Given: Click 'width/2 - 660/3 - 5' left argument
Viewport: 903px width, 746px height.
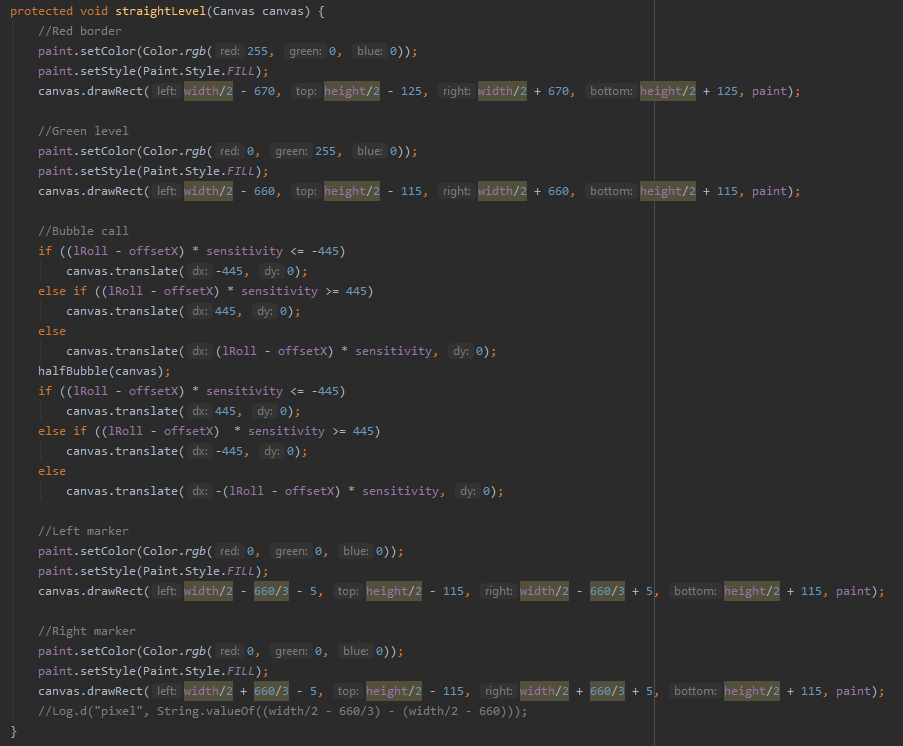Looking at the screenshot, I should point(250,591).
